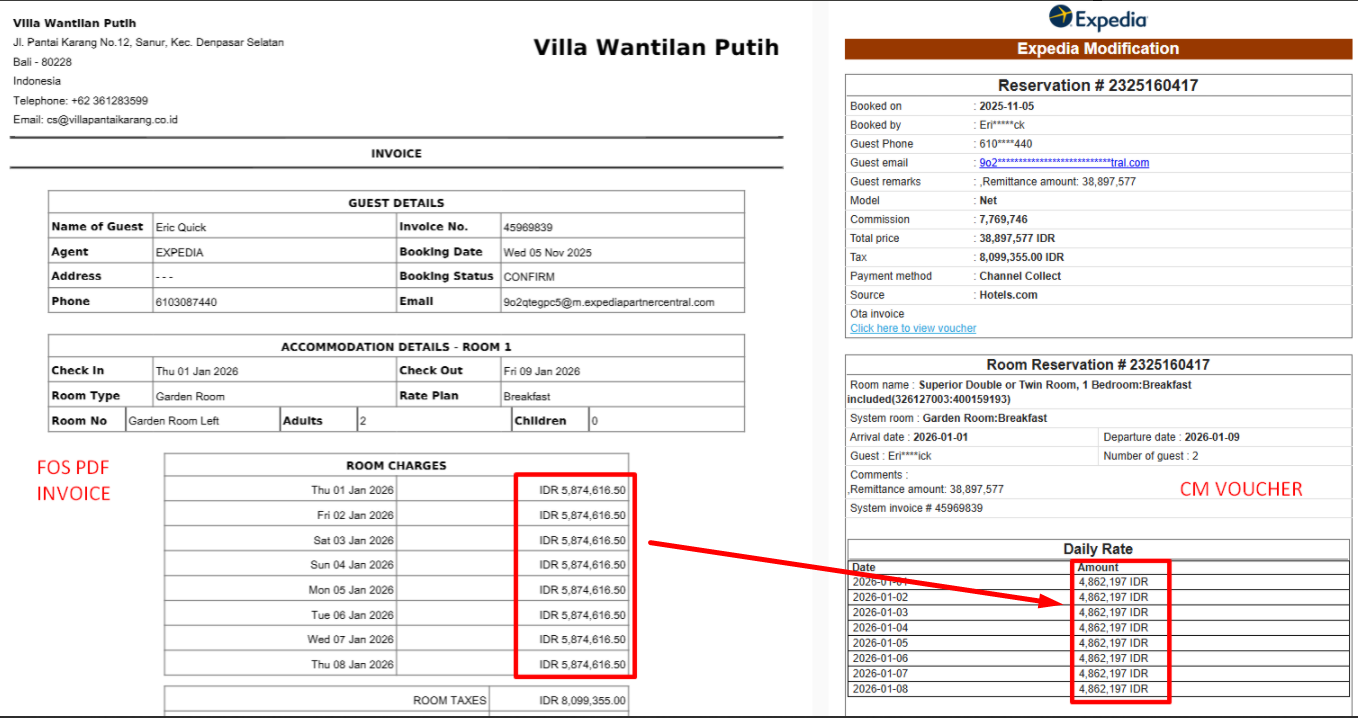Select the Room Type value 'Garden Room'
Viewport: 1358px width, 718px height.
(x=190, y=397)
